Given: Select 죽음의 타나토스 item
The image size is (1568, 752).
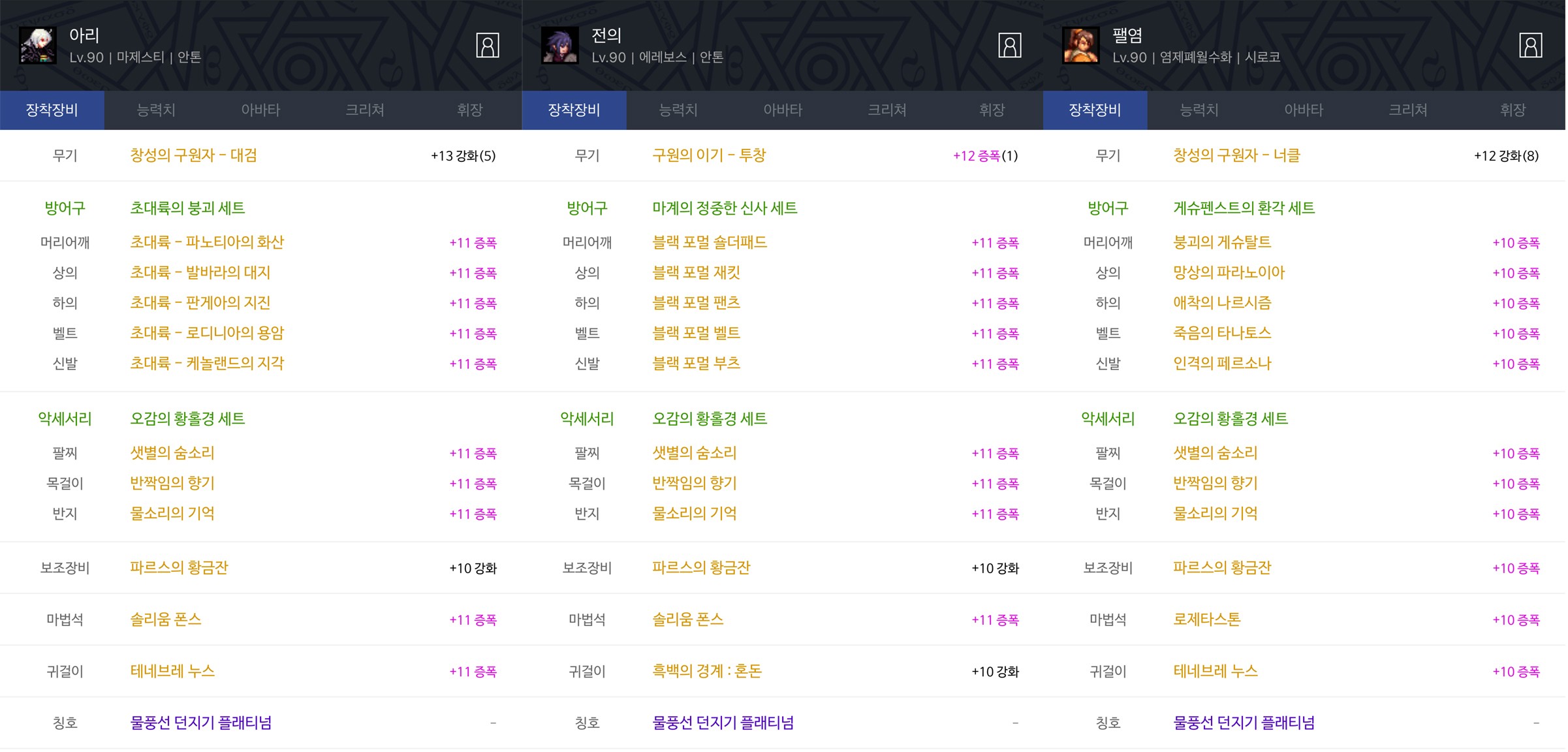Looking at the screenshot, I should pyautogui.click(x=1222, y=333).
